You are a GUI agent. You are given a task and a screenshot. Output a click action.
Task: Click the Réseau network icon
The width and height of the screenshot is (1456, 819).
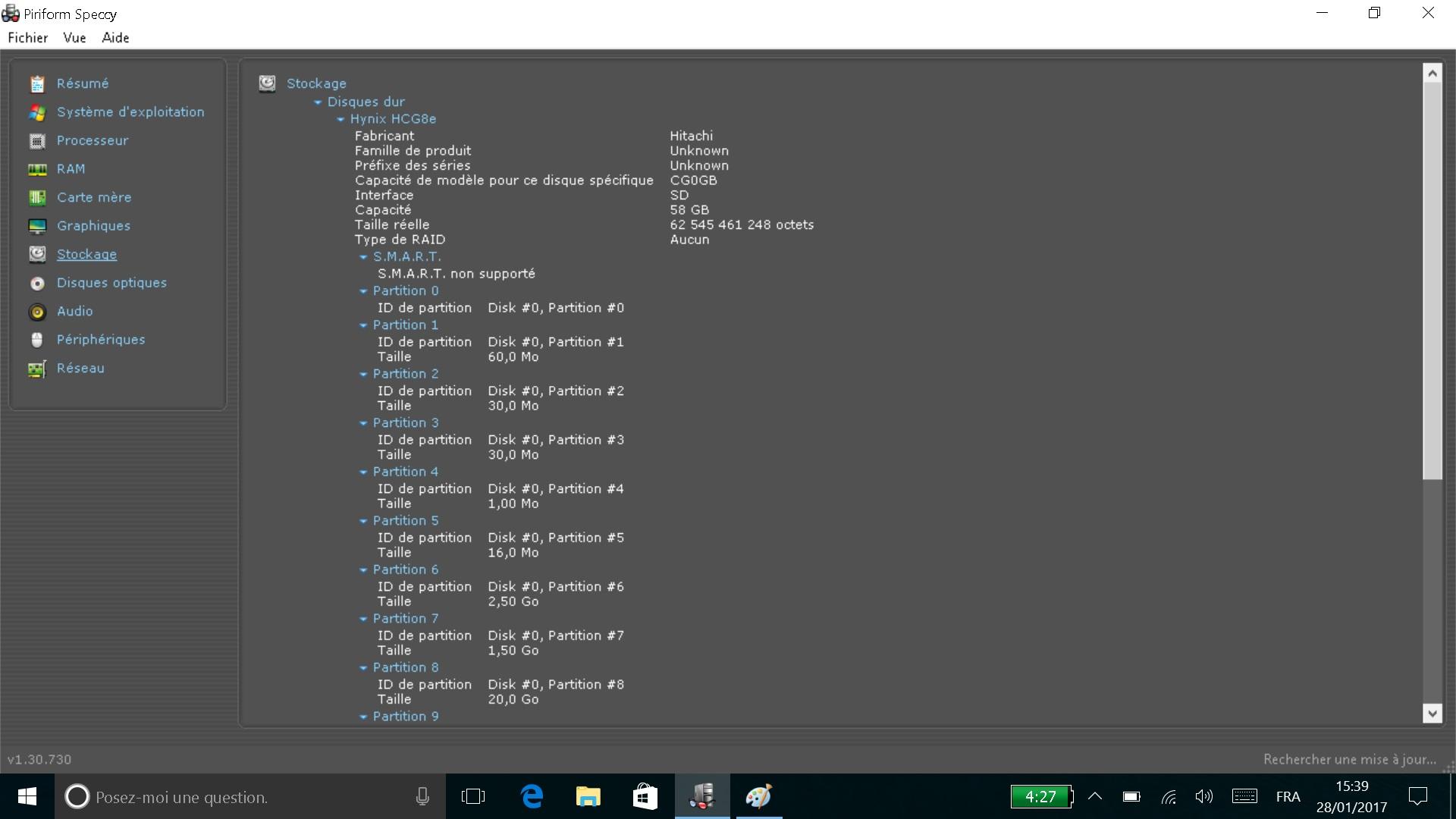tap(37, 369)
